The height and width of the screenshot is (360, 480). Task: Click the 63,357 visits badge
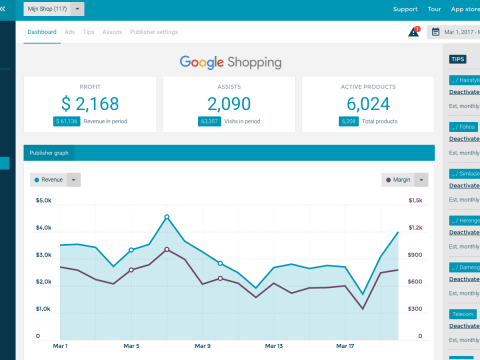click(209, 121)
